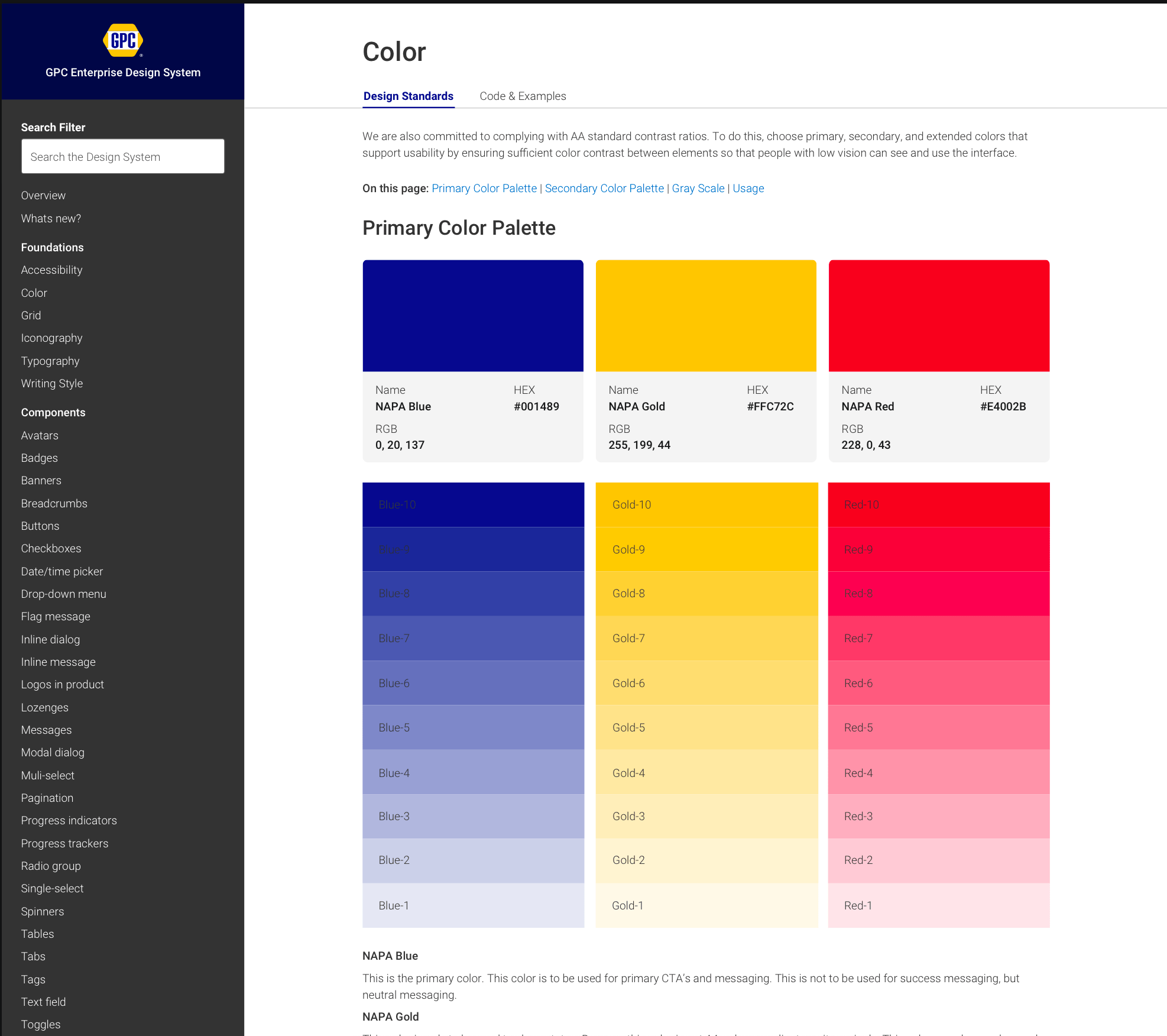Select the Gold-3 shade swatch
The height and width of the screenshot is (1036, 1167).
click(x=706, y=817)
